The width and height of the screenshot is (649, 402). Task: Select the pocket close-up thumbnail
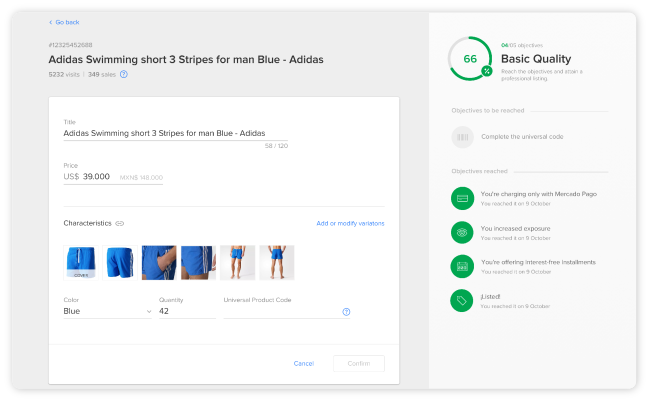coord(159,262)
